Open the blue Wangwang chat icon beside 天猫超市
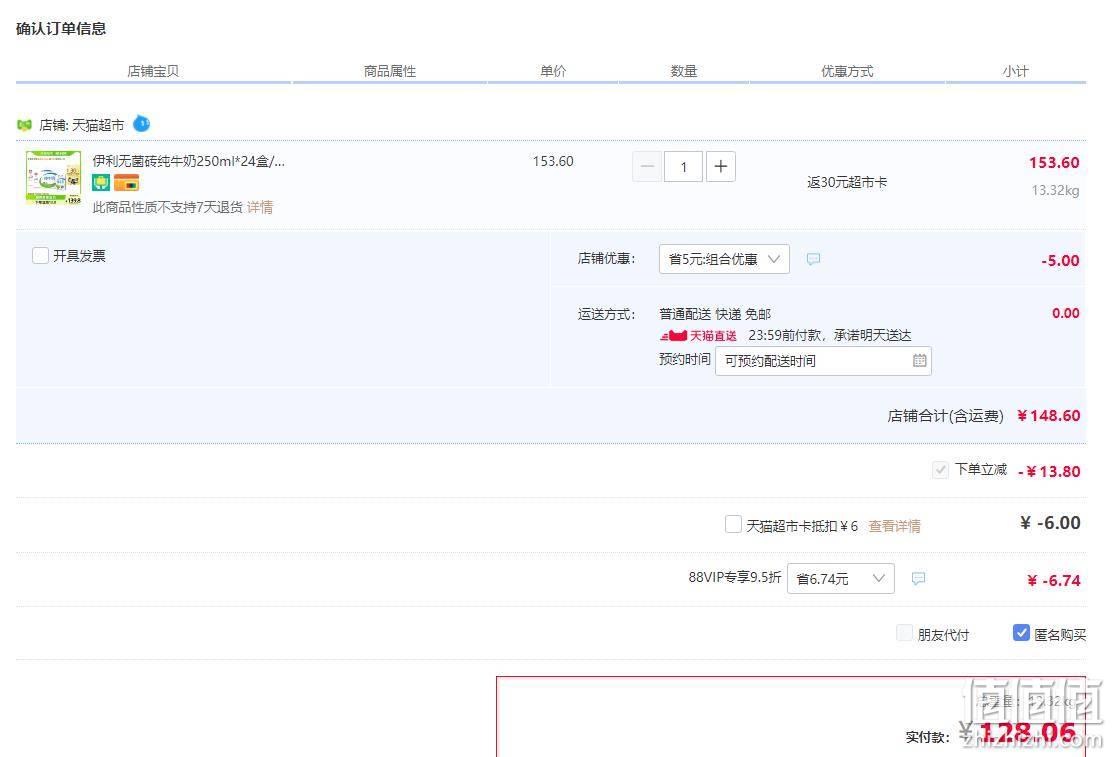 (142, 123)
